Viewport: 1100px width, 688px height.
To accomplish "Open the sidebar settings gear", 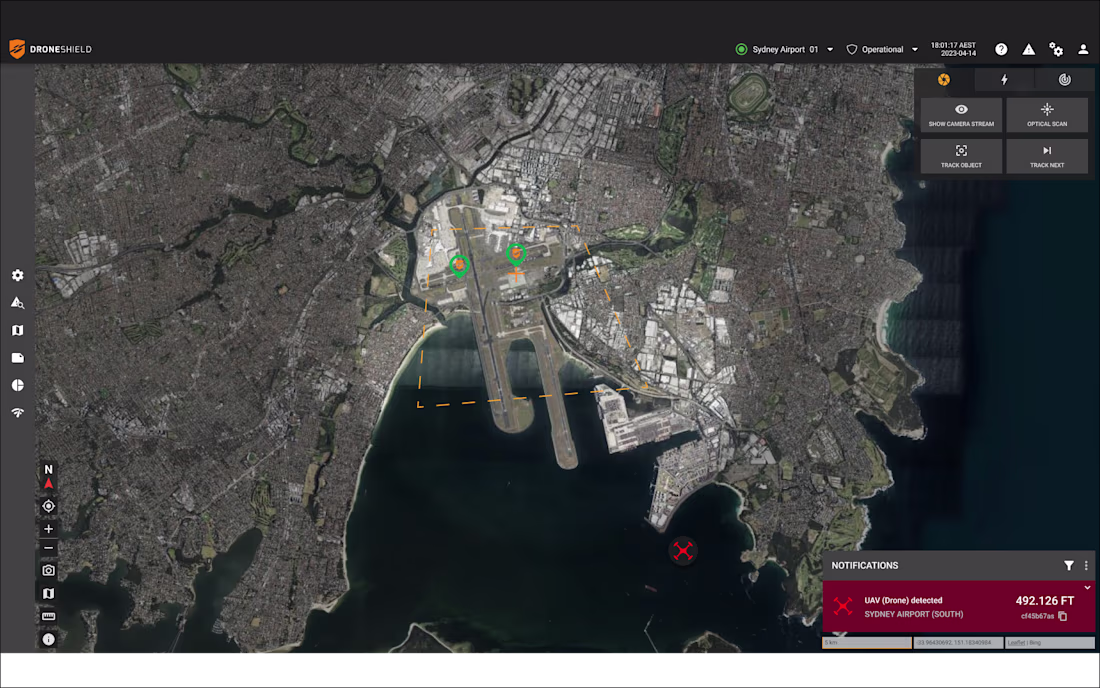I will click(x=18, y=276).
